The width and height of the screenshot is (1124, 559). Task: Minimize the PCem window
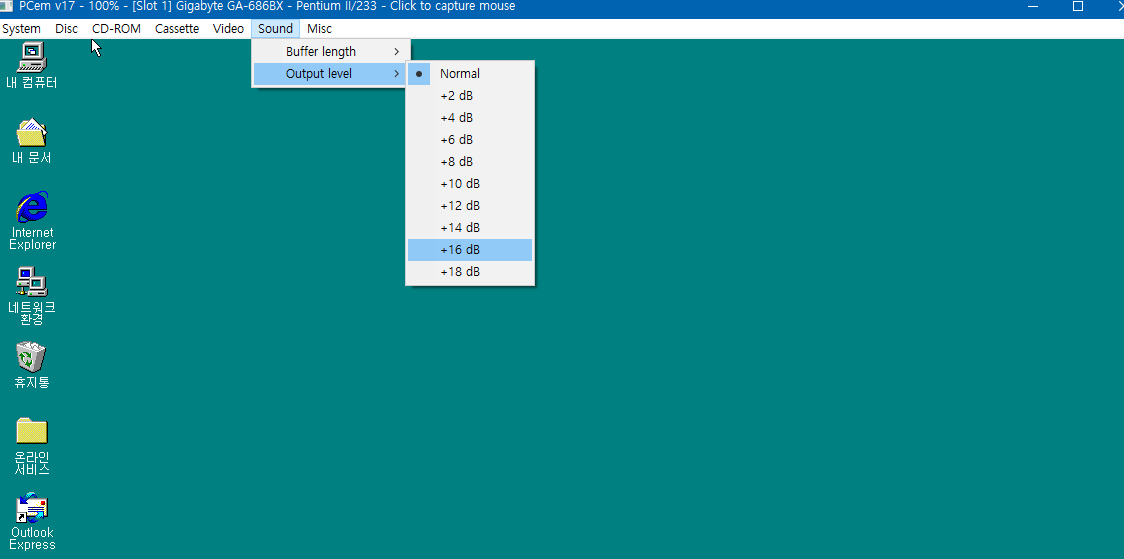1034,6
